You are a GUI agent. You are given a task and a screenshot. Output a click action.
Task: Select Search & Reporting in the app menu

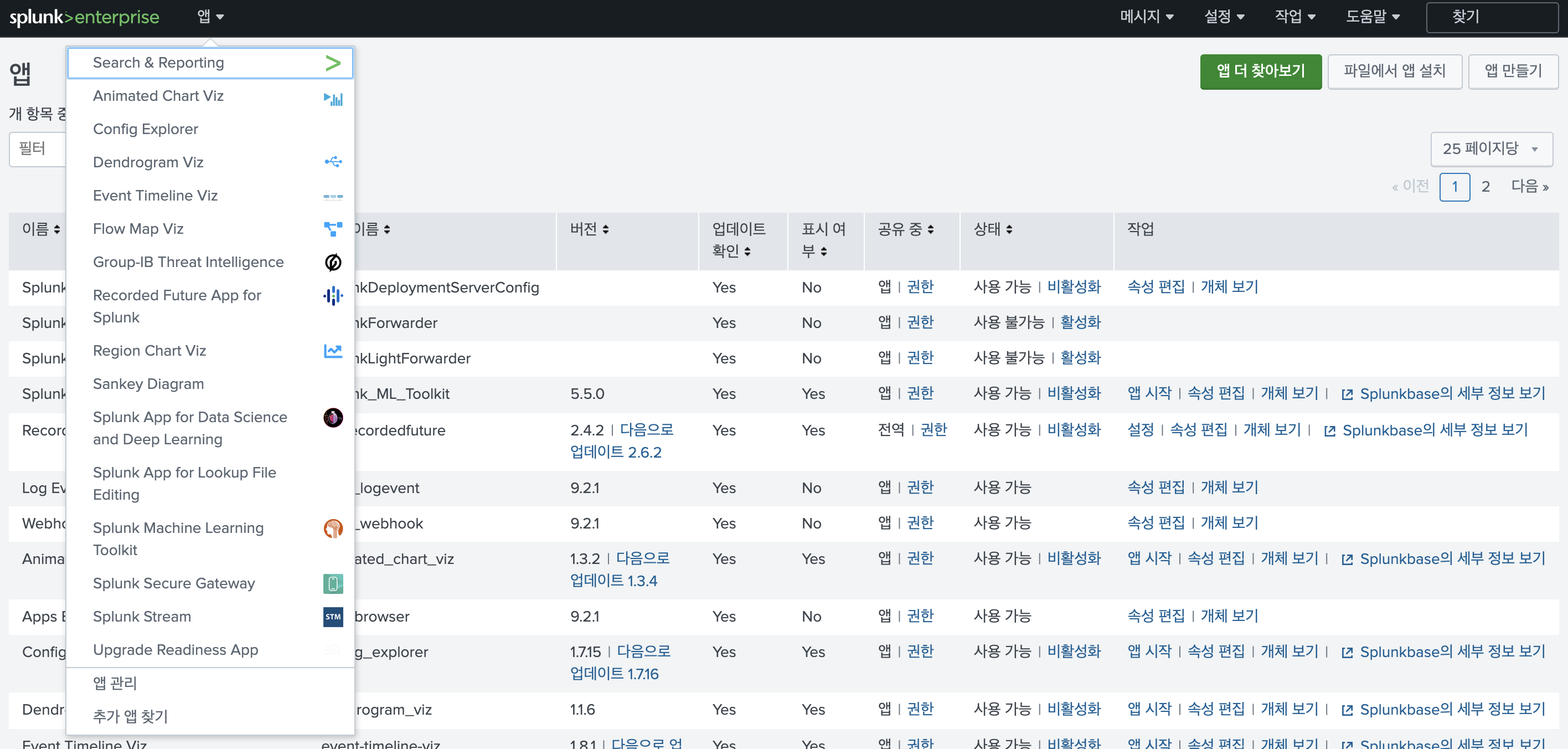210,63
